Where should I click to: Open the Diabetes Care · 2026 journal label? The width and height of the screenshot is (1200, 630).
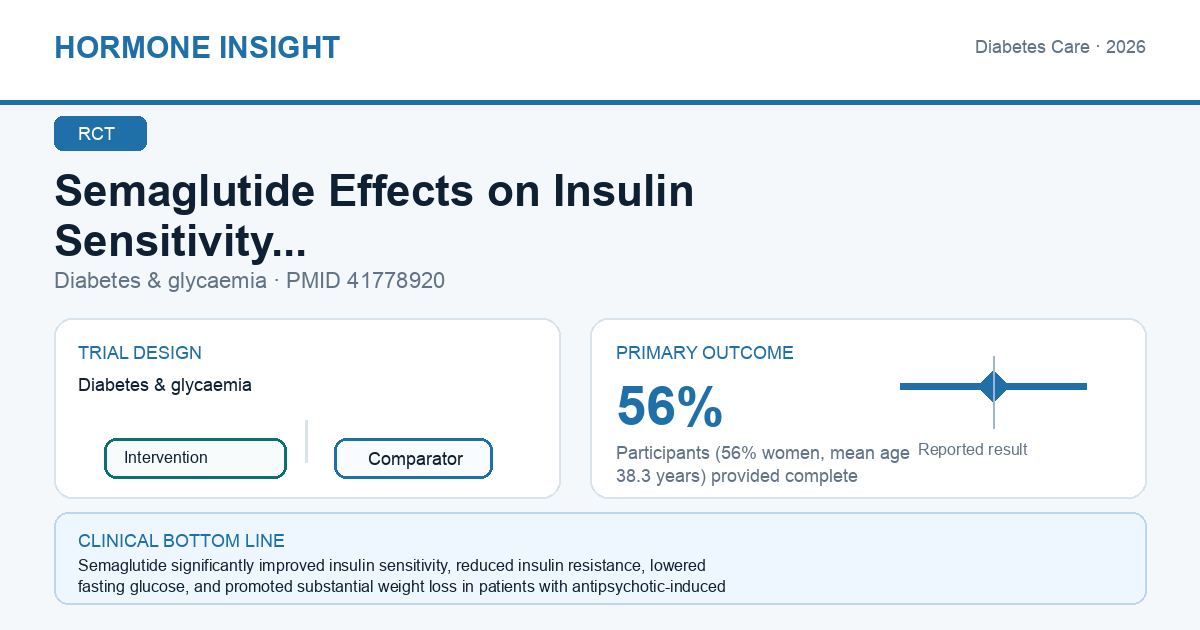click(x=1060, y=47)
